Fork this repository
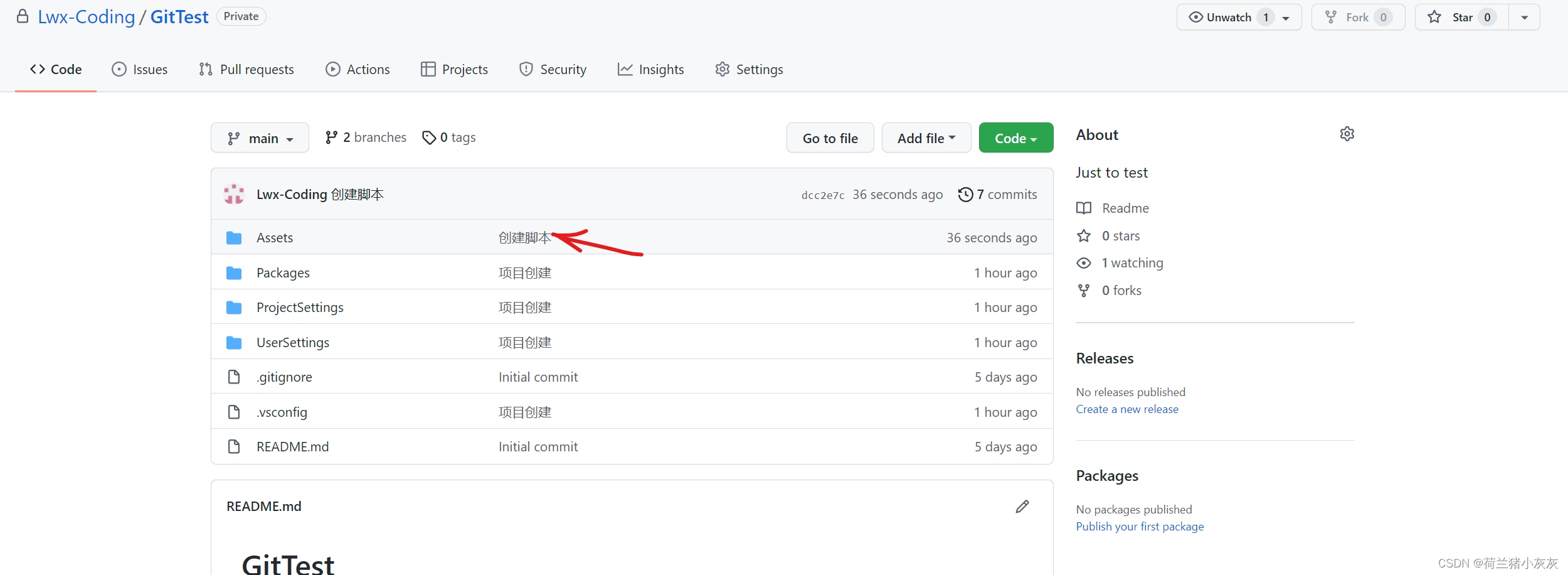This screenshot has width=1568, height=575. click(x=1358, y=17)
